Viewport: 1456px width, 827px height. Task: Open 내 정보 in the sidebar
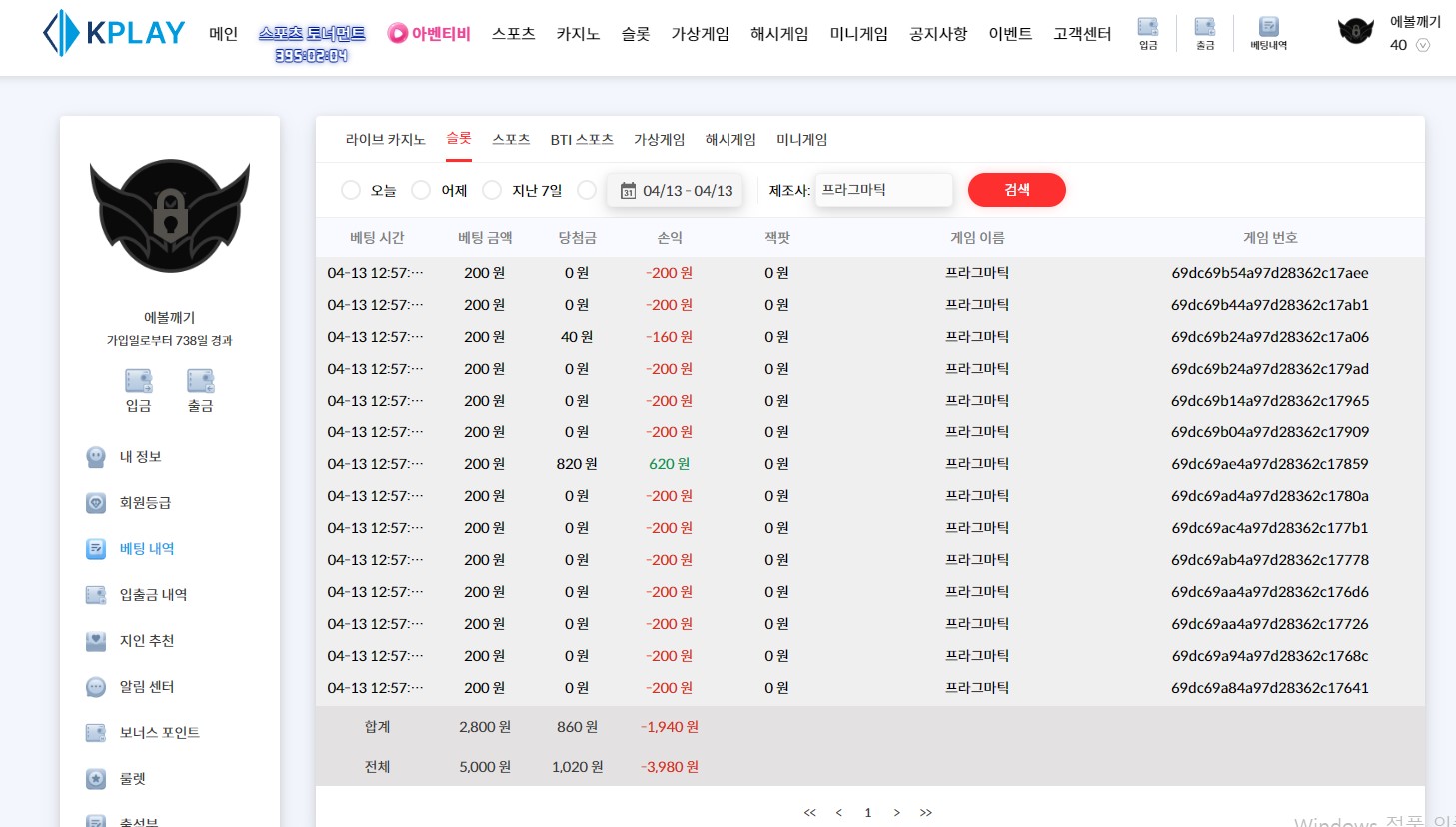140,457
